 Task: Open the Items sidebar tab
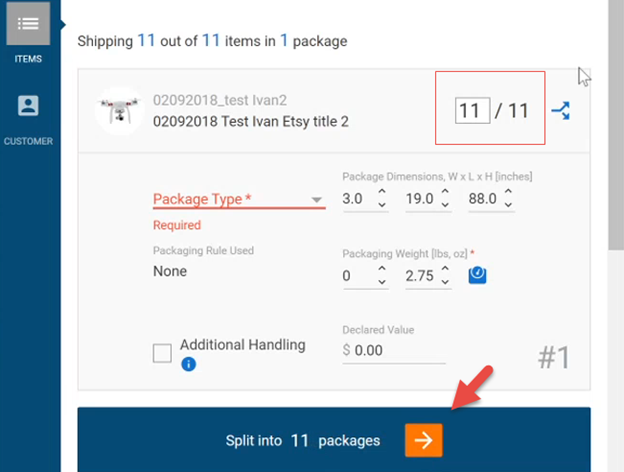coord(28,33)
